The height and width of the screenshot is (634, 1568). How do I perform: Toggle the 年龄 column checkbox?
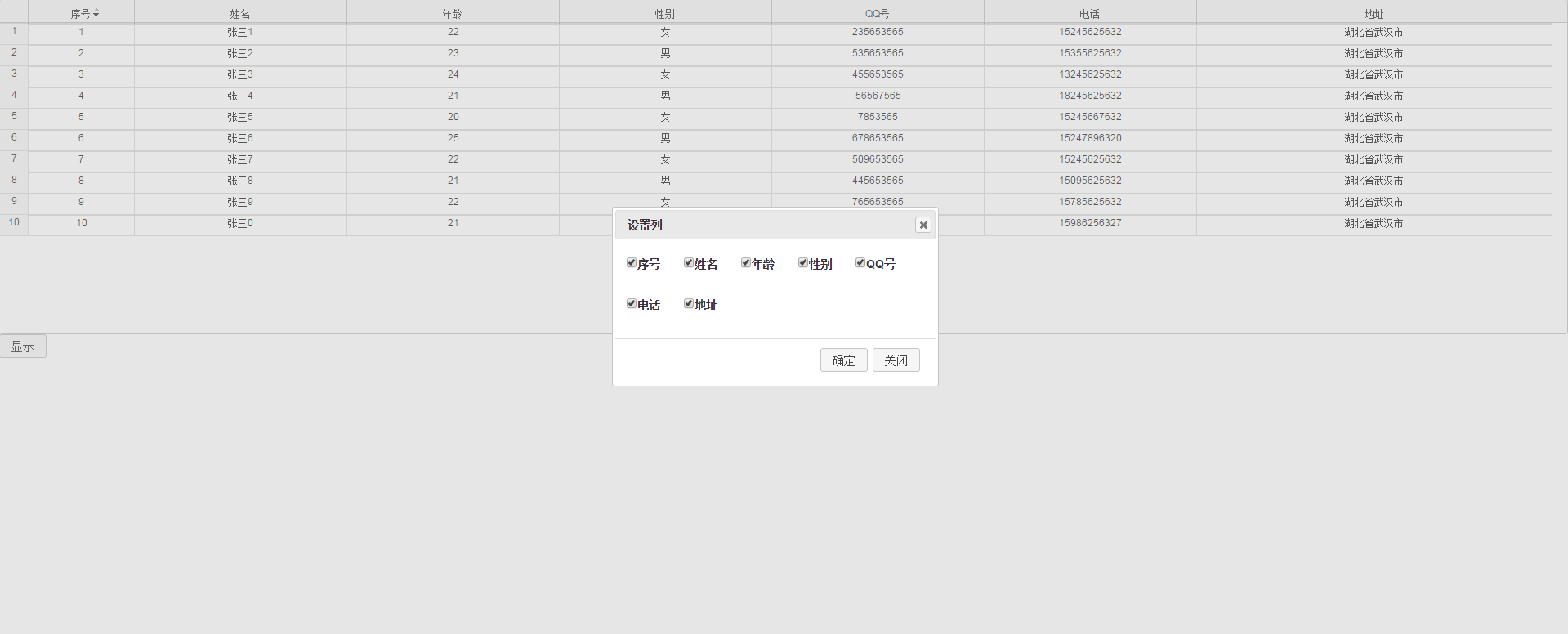click(746, 262)
